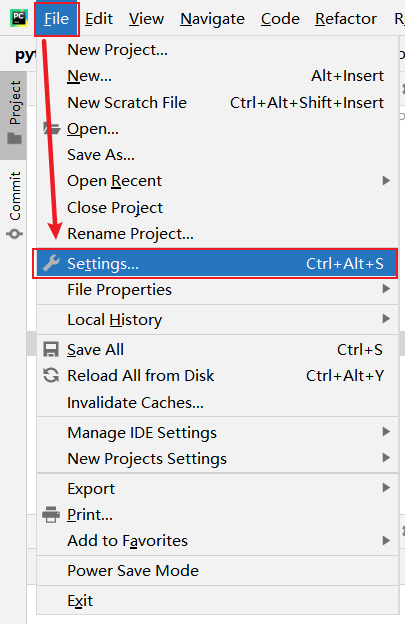The height and width of the screenshot is (624, 405).
Task: Expand the Local History submenu arrow
Action: [x=386, y=318]
